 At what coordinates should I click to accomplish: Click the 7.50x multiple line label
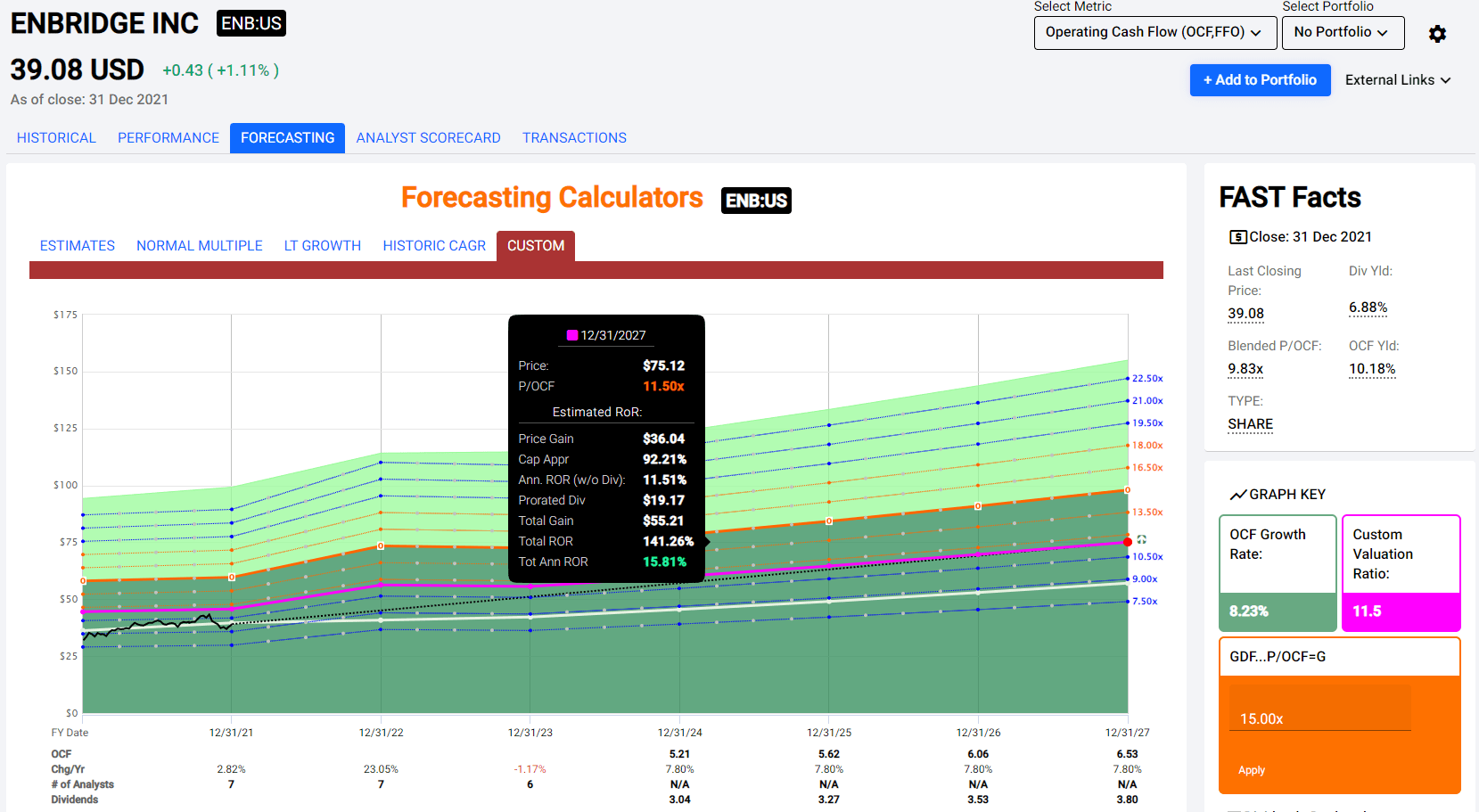pos(1145,602)
